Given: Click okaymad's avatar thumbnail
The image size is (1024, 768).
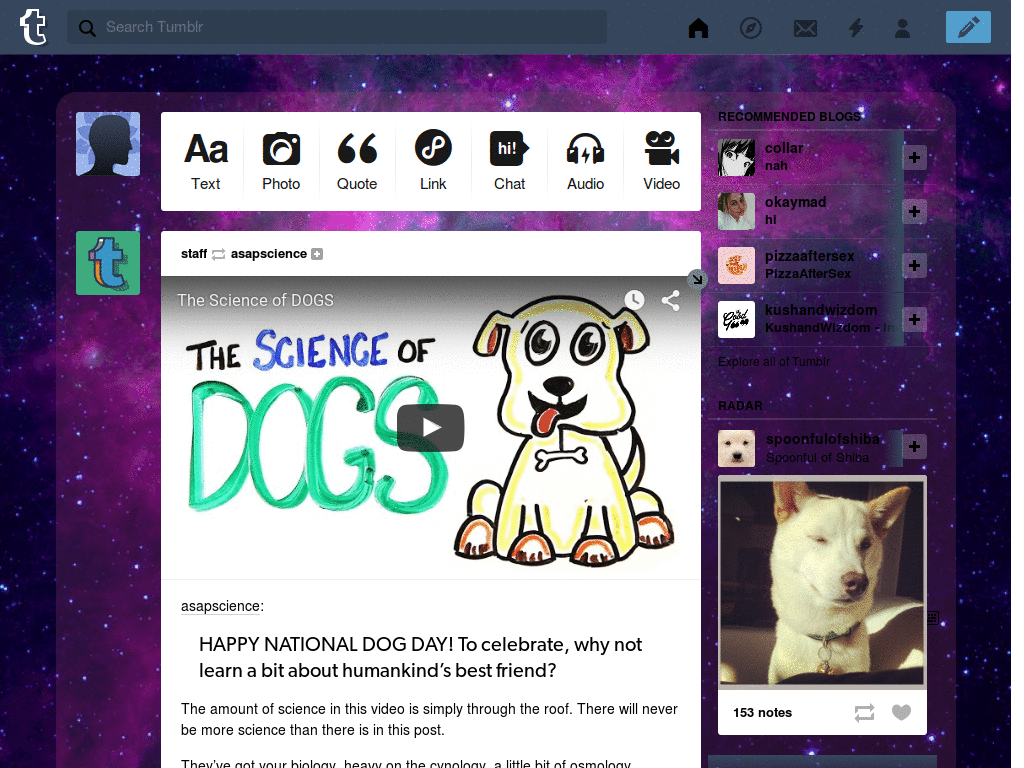Looking at the screenshot, I should point(736,212).
